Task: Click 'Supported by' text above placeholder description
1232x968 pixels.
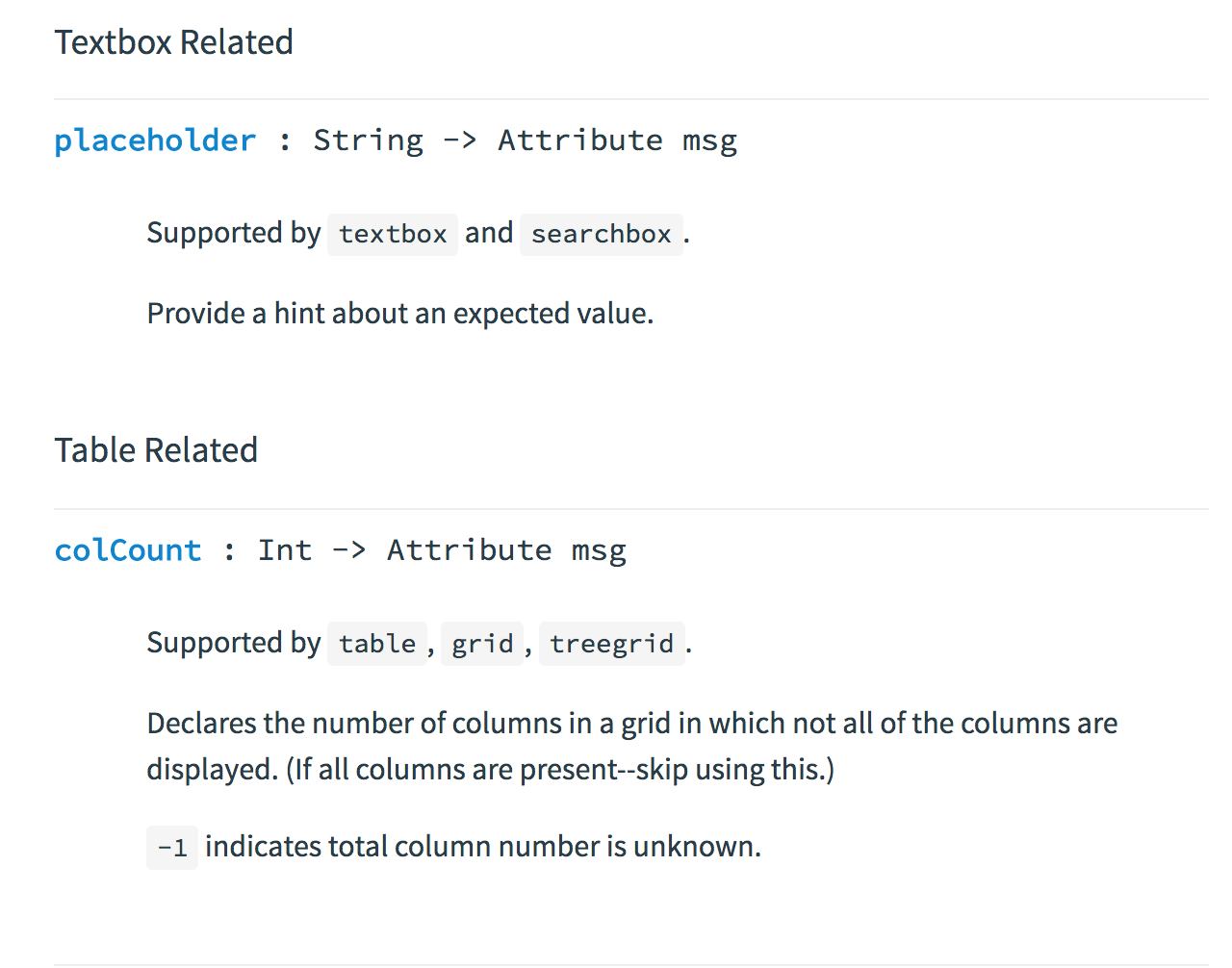Action: click(x=234, y=233)
